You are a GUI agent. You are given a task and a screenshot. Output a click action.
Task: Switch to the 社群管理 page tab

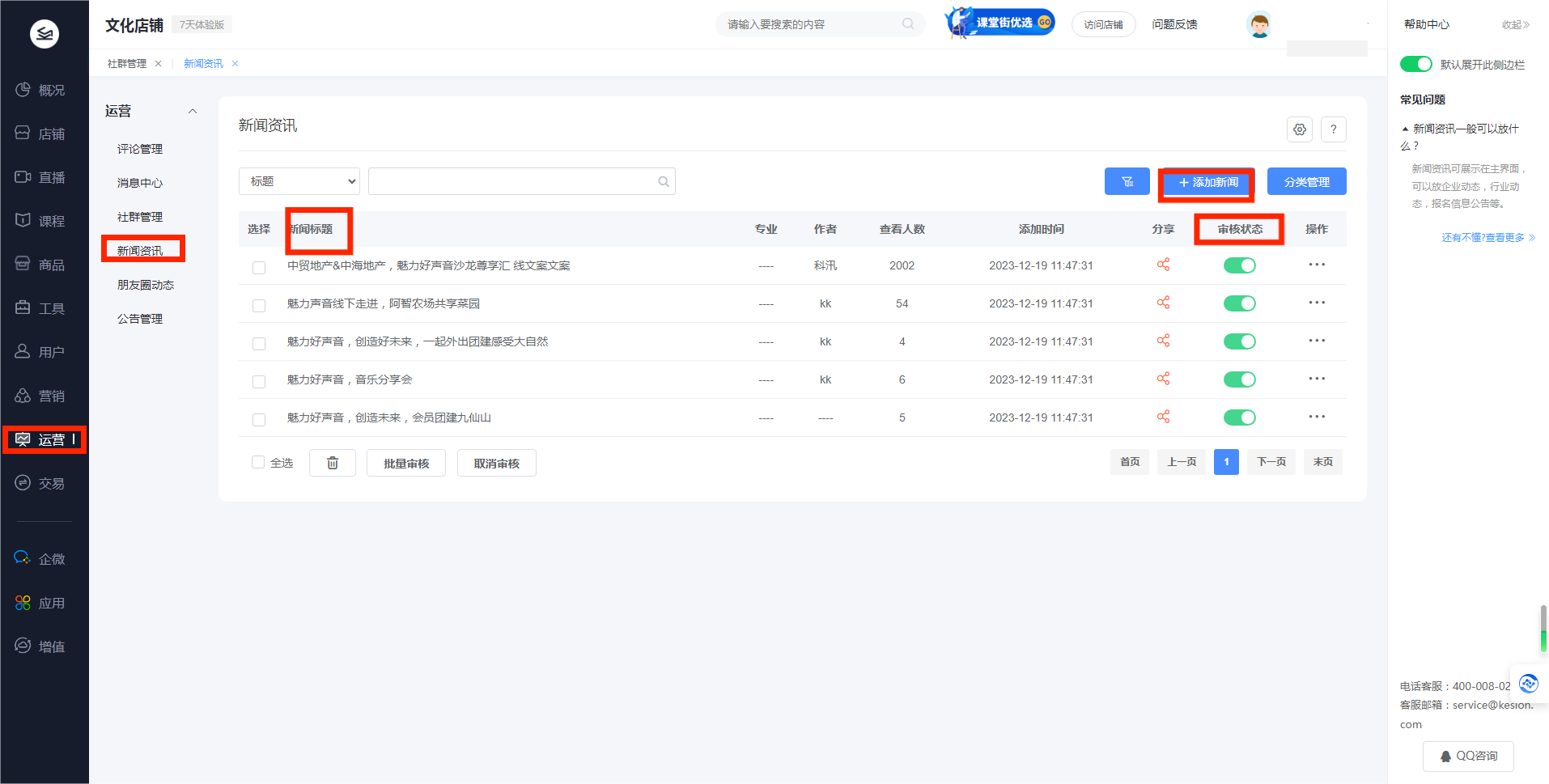127,63
